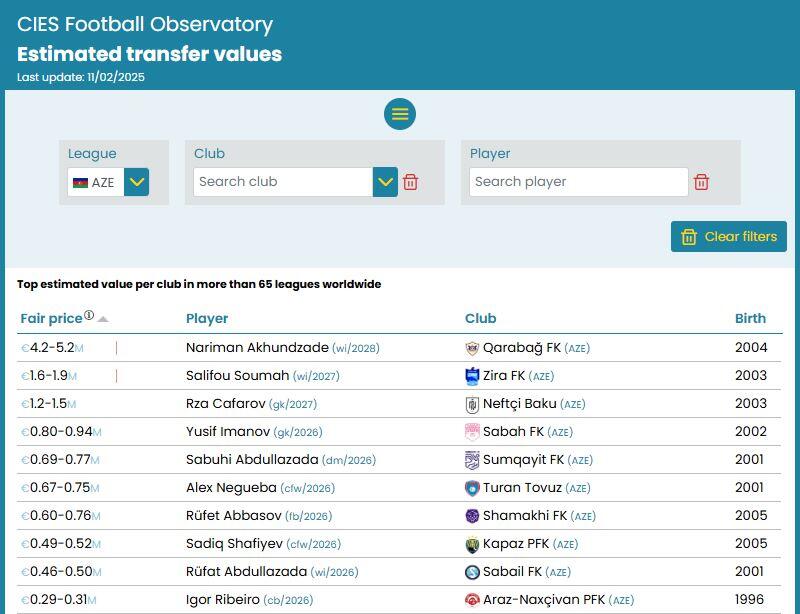Screen dimensions: 800x614
Task: Click the Sabah FK club crest
Action: pos(472,432)
